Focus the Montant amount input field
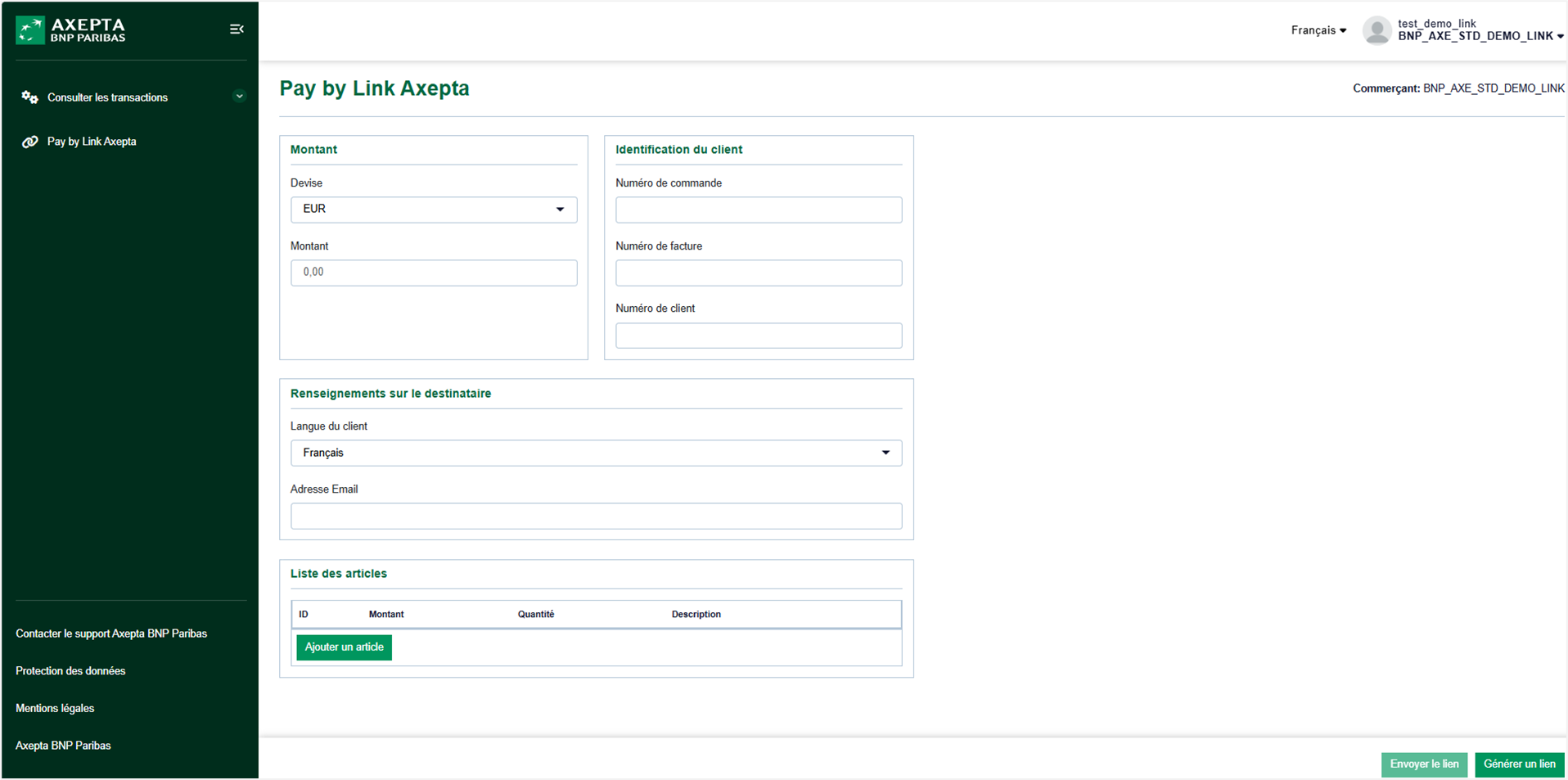The image size is (1568, 780). [x=433, y=273]
